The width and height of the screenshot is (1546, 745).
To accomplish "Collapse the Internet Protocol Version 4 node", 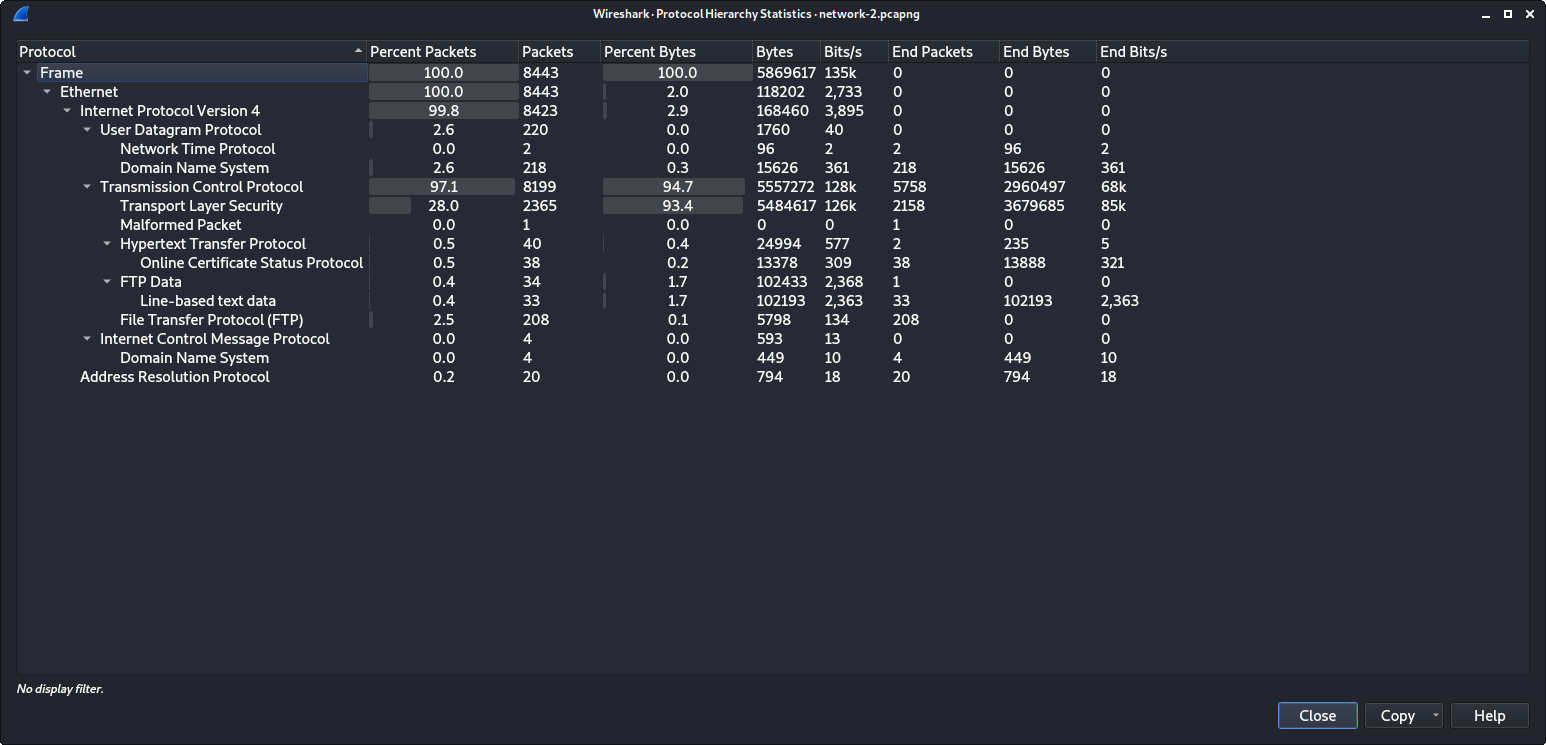I will coord(67,111).
